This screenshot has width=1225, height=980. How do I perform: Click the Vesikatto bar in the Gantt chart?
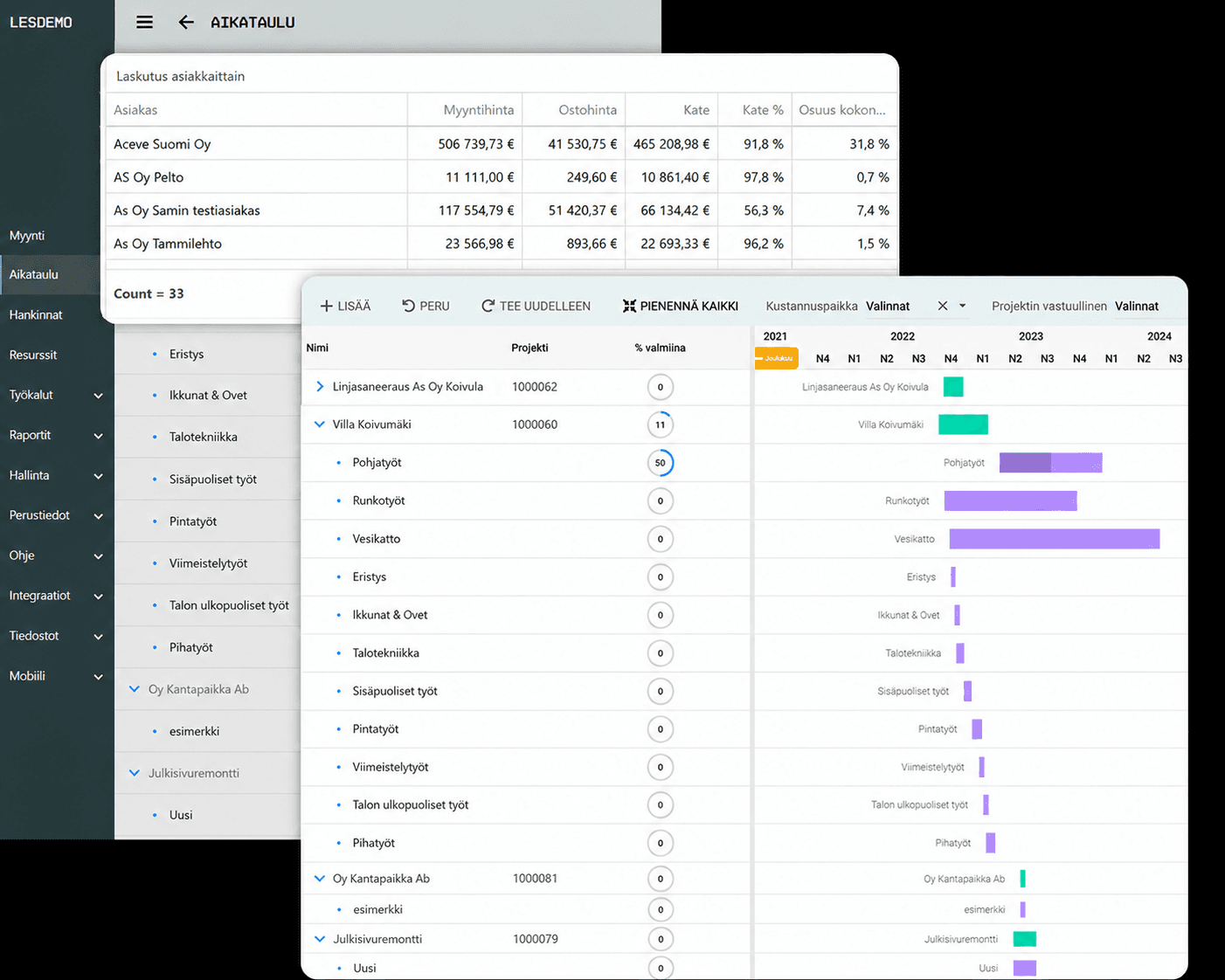[1055, 539]
